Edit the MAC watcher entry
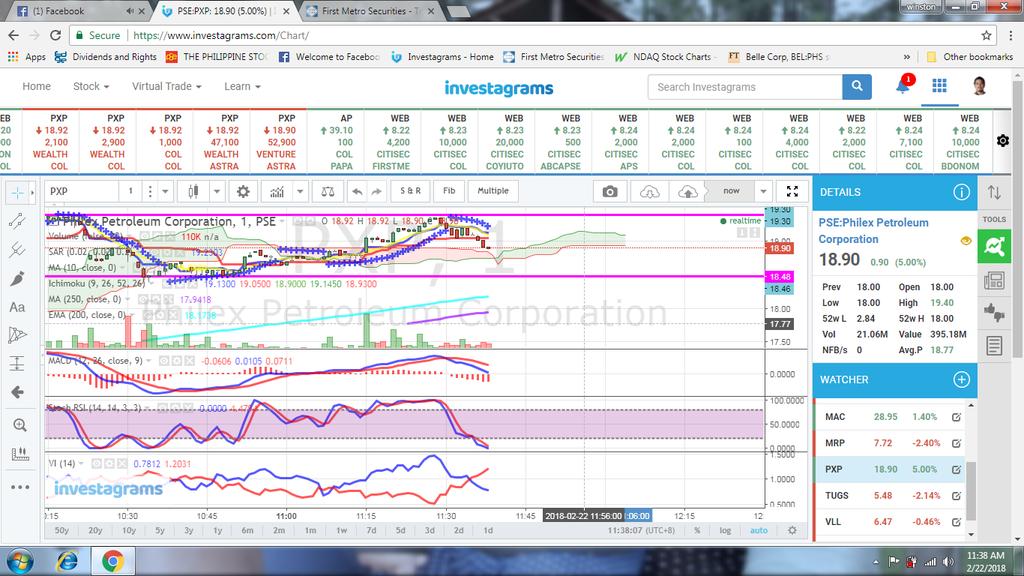Screen dimensions: 1024x576 [x=956, y=417]
